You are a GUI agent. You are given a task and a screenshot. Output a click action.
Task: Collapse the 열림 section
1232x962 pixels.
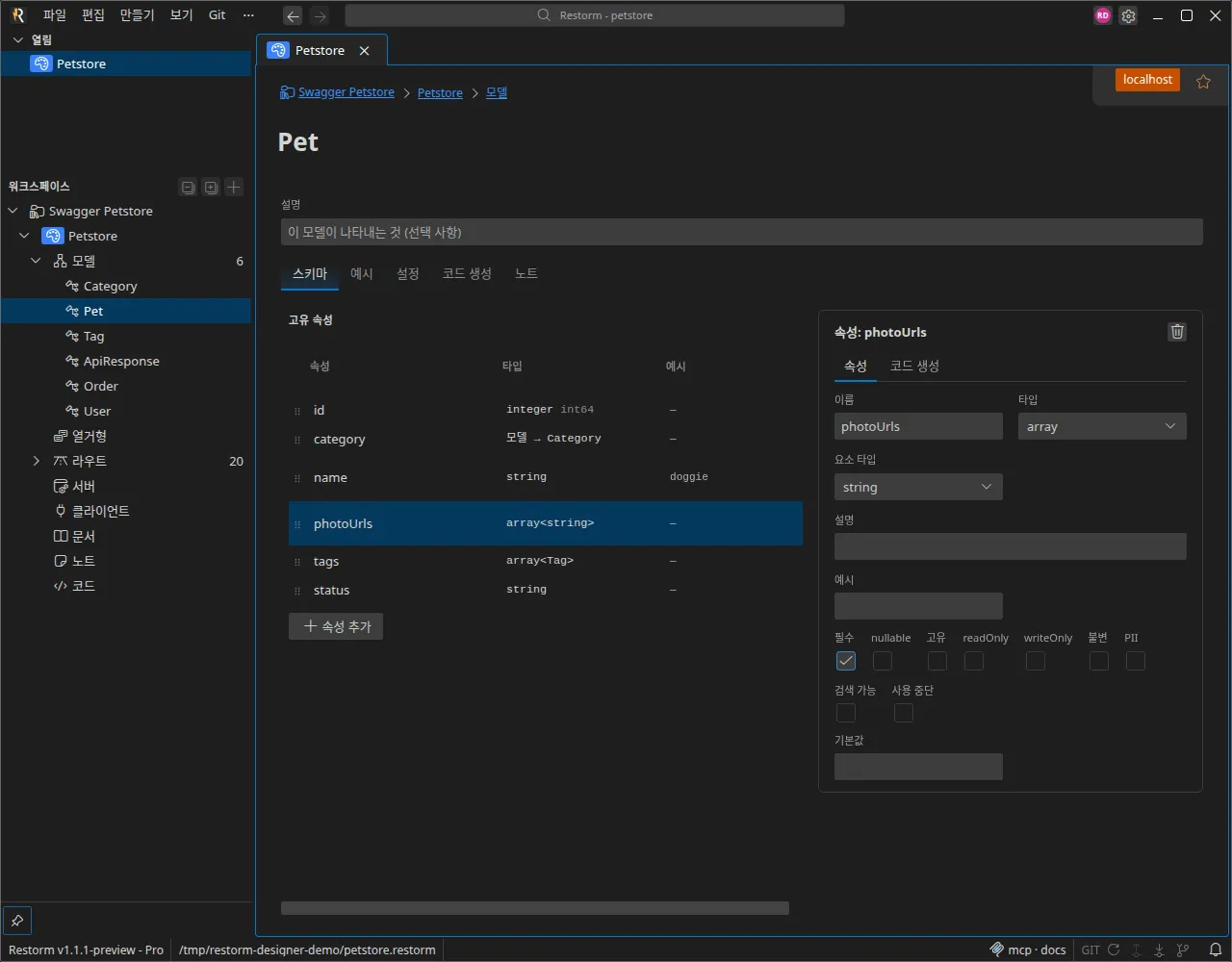(17, 39)
